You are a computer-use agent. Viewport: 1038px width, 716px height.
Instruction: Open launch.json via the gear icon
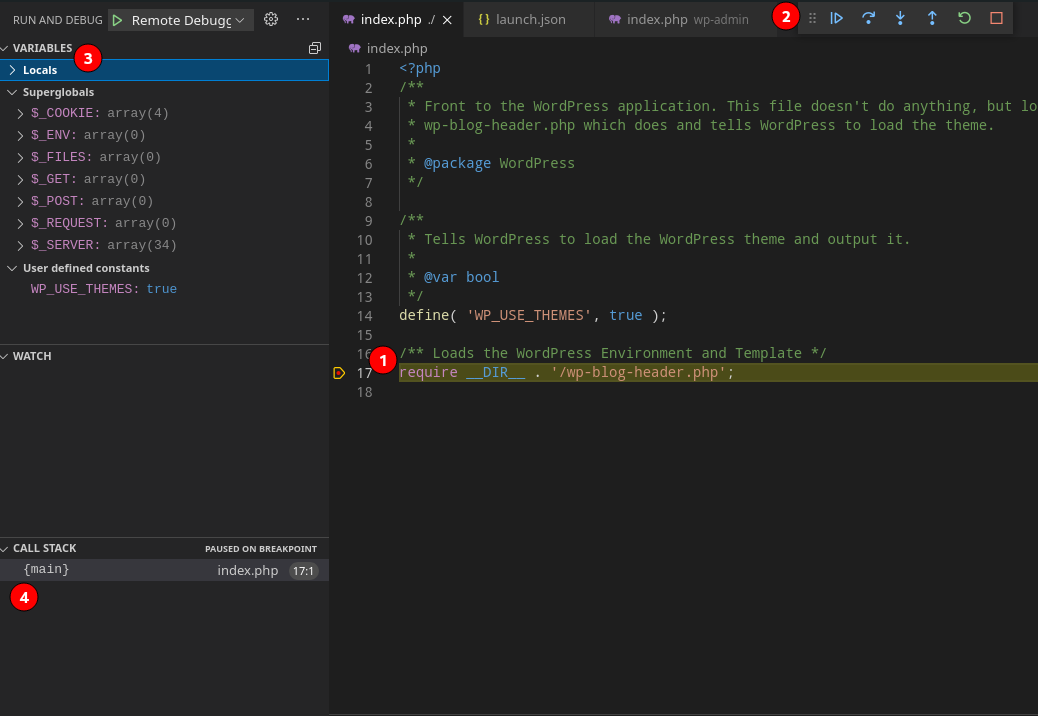(270, 19)
